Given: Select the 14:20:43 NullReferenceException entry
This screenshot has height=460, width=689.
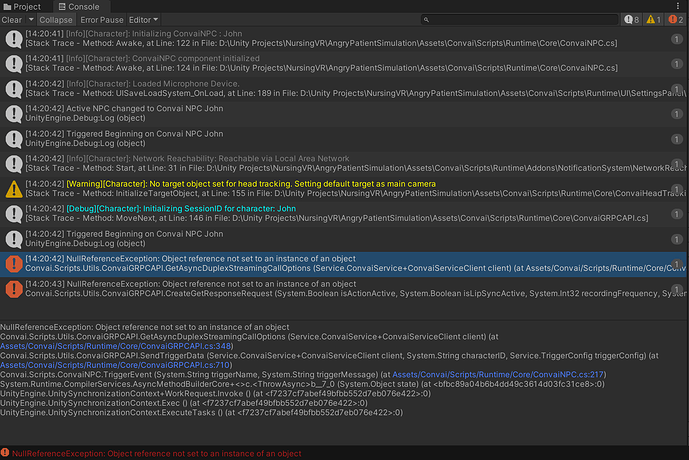Looking at the screenshot, I should pos(343,289).
